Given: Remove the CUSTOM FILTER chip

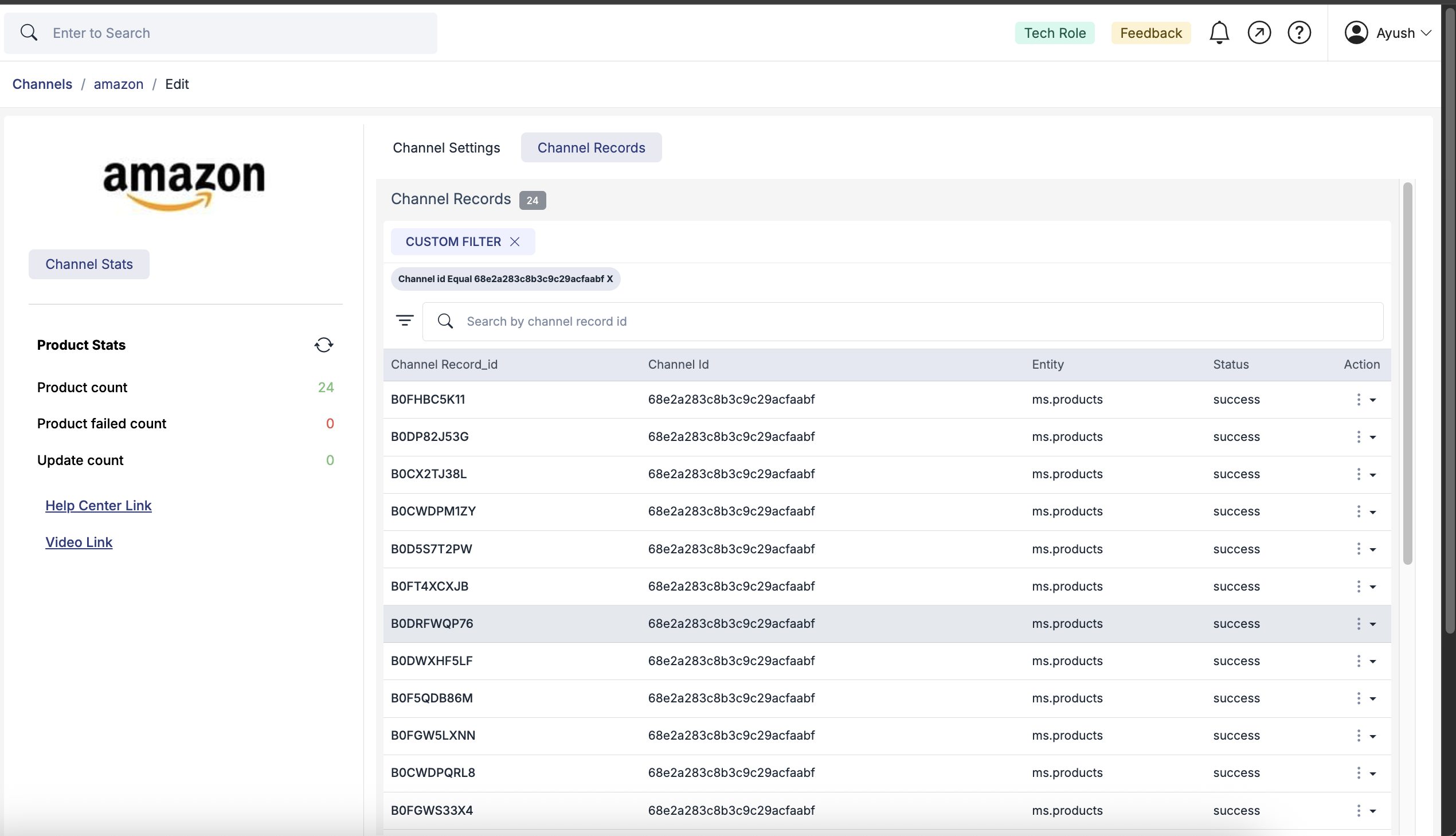Looking at the screenshot, I should (x=515, y=242).
